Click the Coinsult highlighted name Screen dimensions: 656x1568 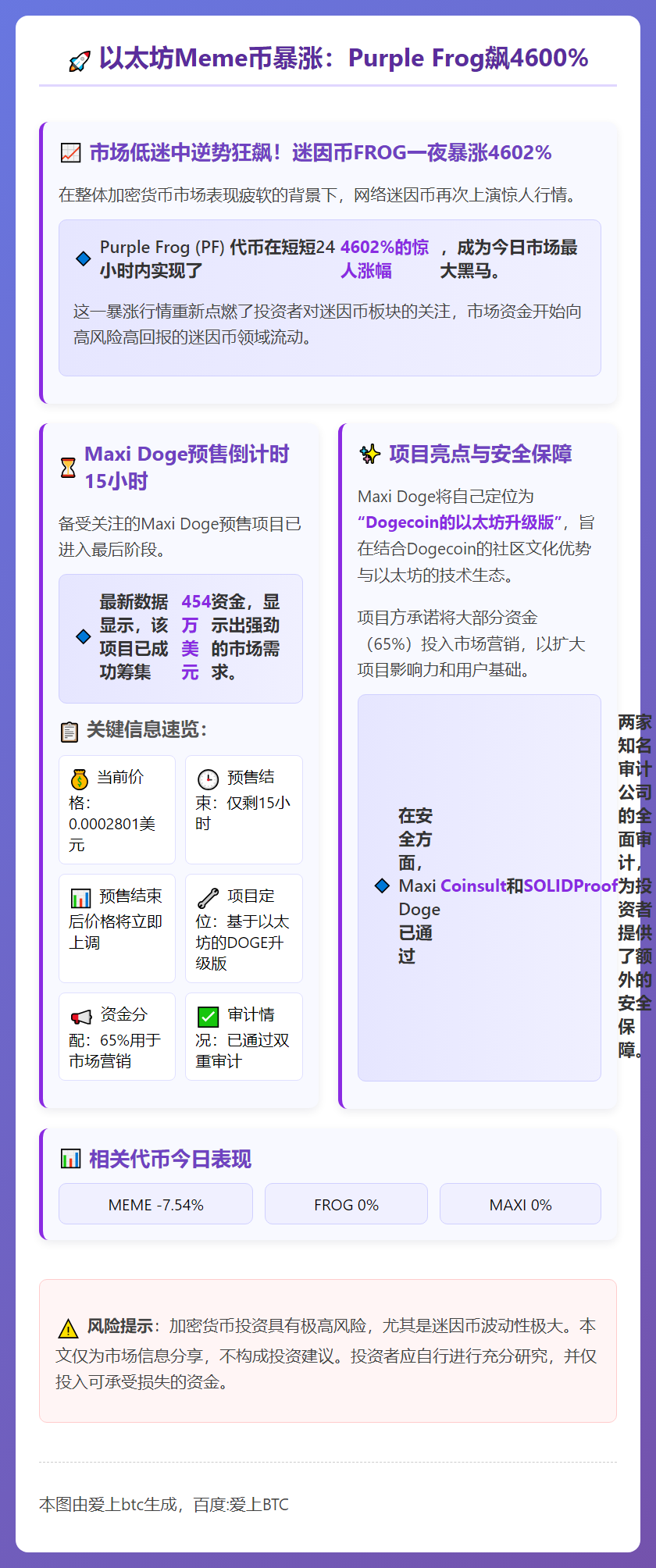point(473,886)
